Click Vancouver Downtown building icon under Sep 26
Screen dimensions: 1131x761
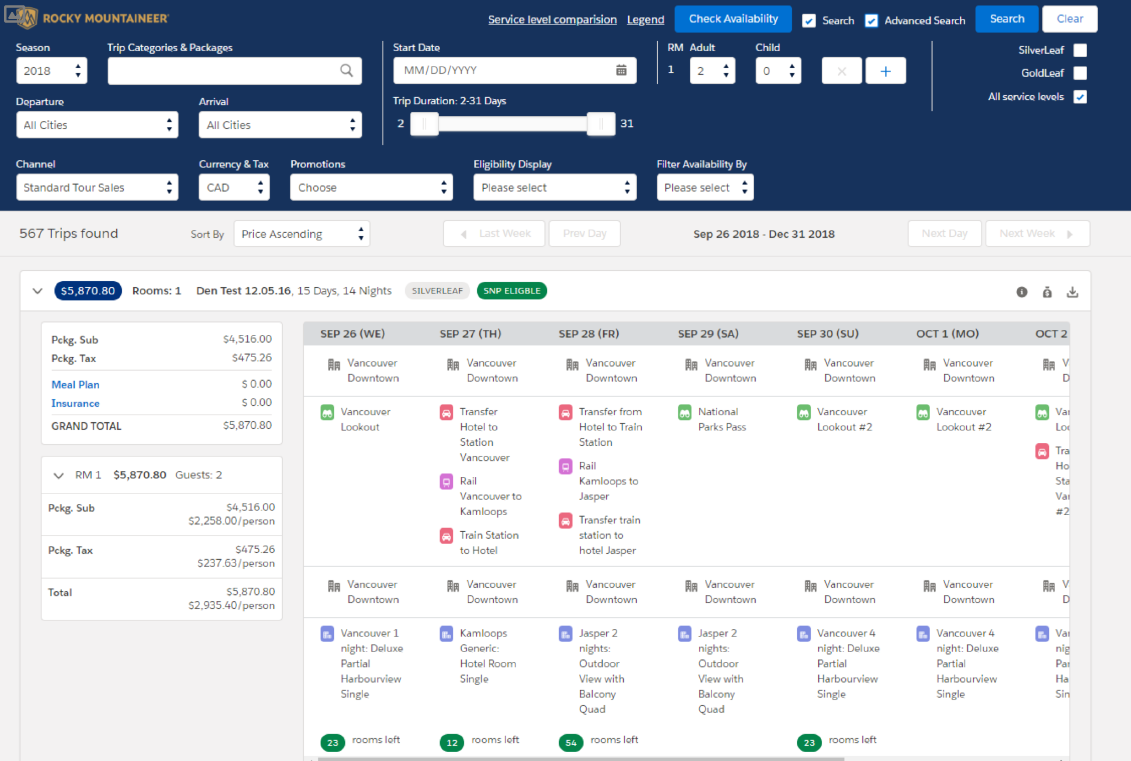coord(334,364)
